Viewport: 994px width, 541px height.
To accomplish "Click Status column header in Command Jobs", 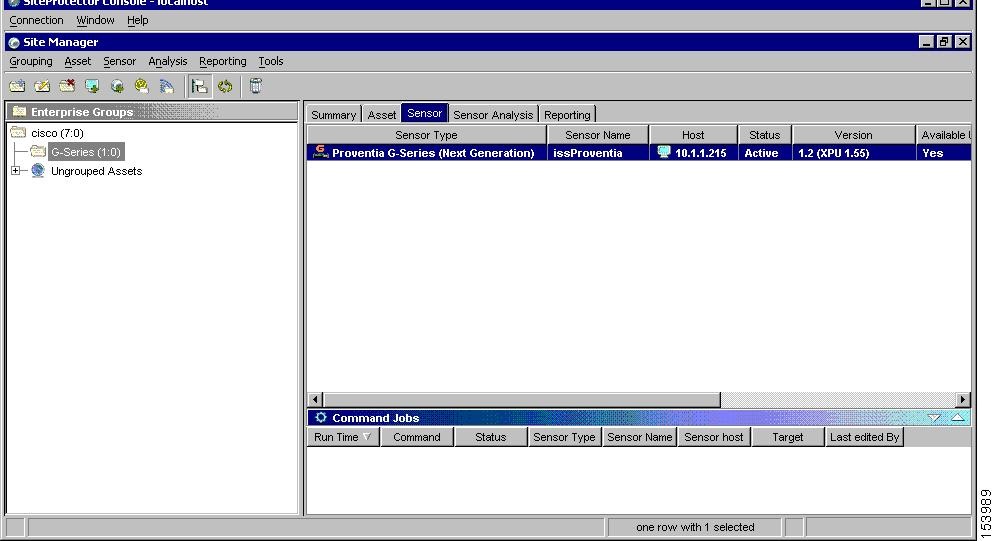I will pyautogui.click(x=491, y=437).
